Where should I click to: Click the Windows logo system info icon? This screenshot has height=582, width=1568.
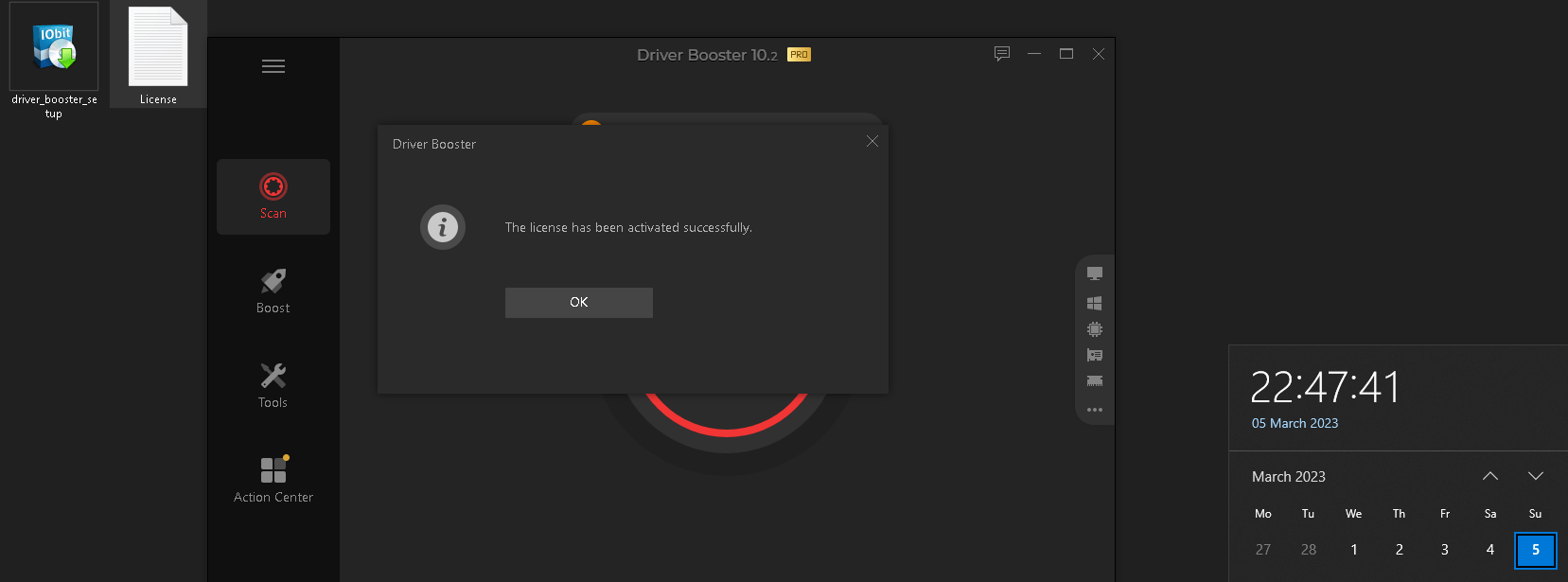[x=1095, y=303]
